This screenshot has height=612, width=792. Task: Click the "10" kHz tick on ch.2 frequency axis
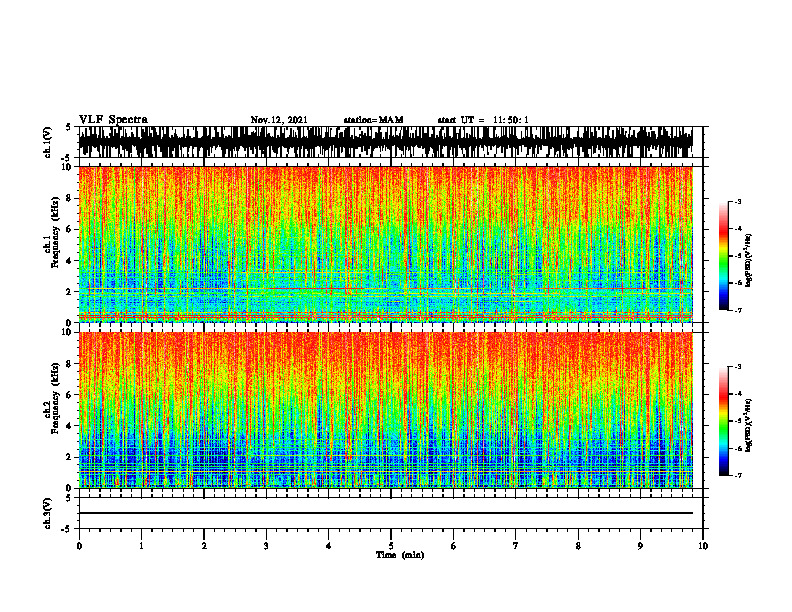(x=69, y=332)
